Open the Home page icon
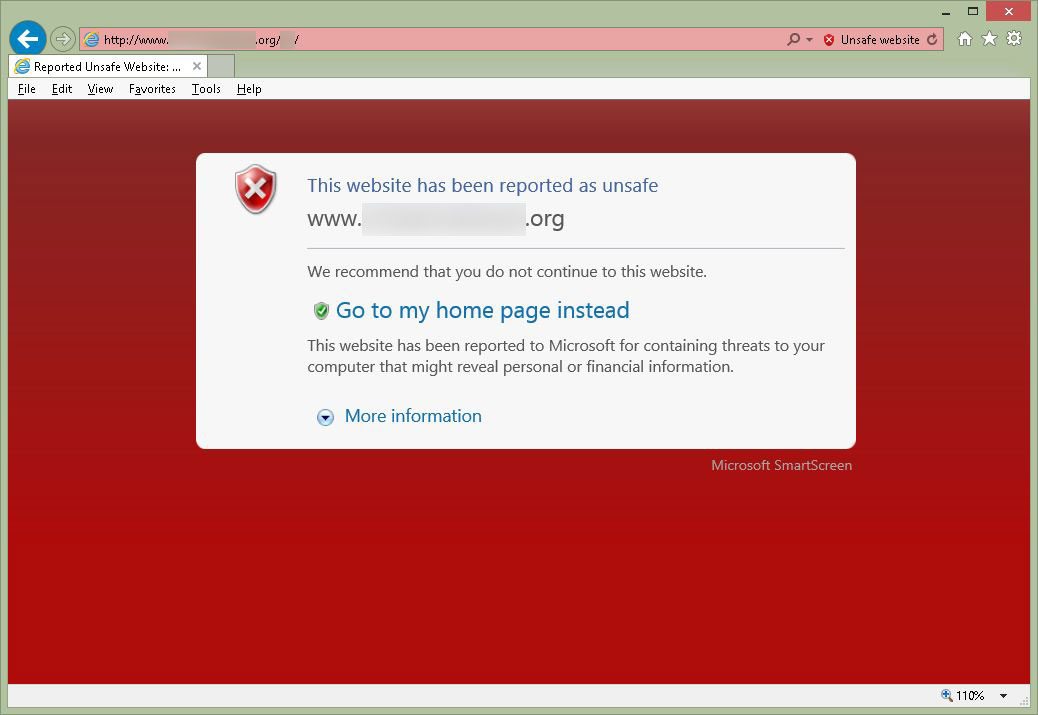This screenshot has height=715, width=1038. point(965,39)
